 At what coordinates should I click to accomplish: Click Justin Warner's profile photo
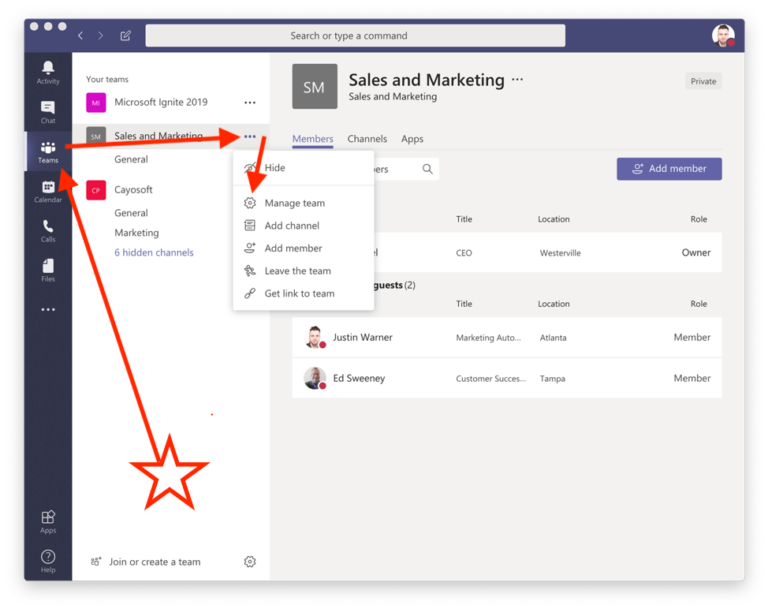tap(314, 337)
